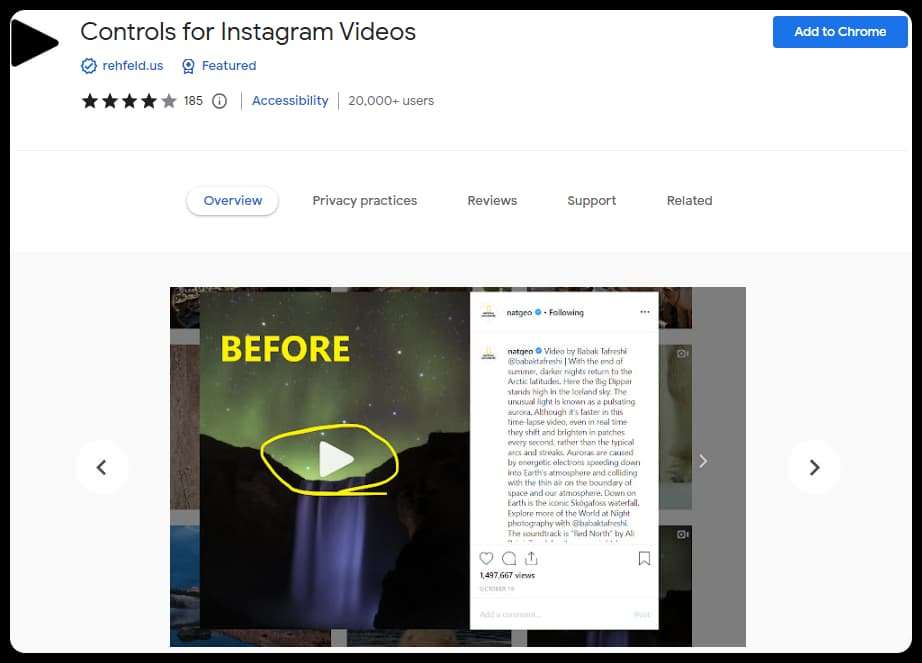Click the inner next-post chevron in screenshot
The height and width of the screenshot is (663, 922).
coord(703,461)
